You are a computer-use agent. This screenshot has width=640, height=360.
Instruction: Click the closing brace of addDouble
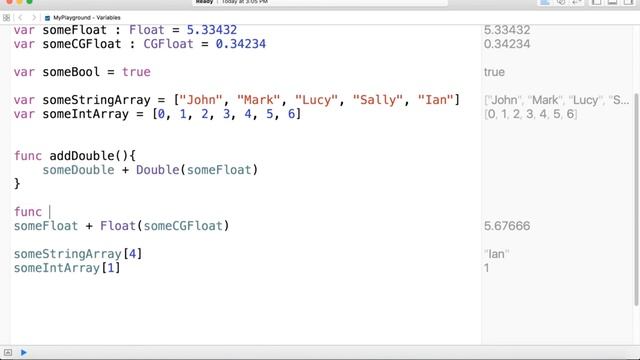pos(17,184)
